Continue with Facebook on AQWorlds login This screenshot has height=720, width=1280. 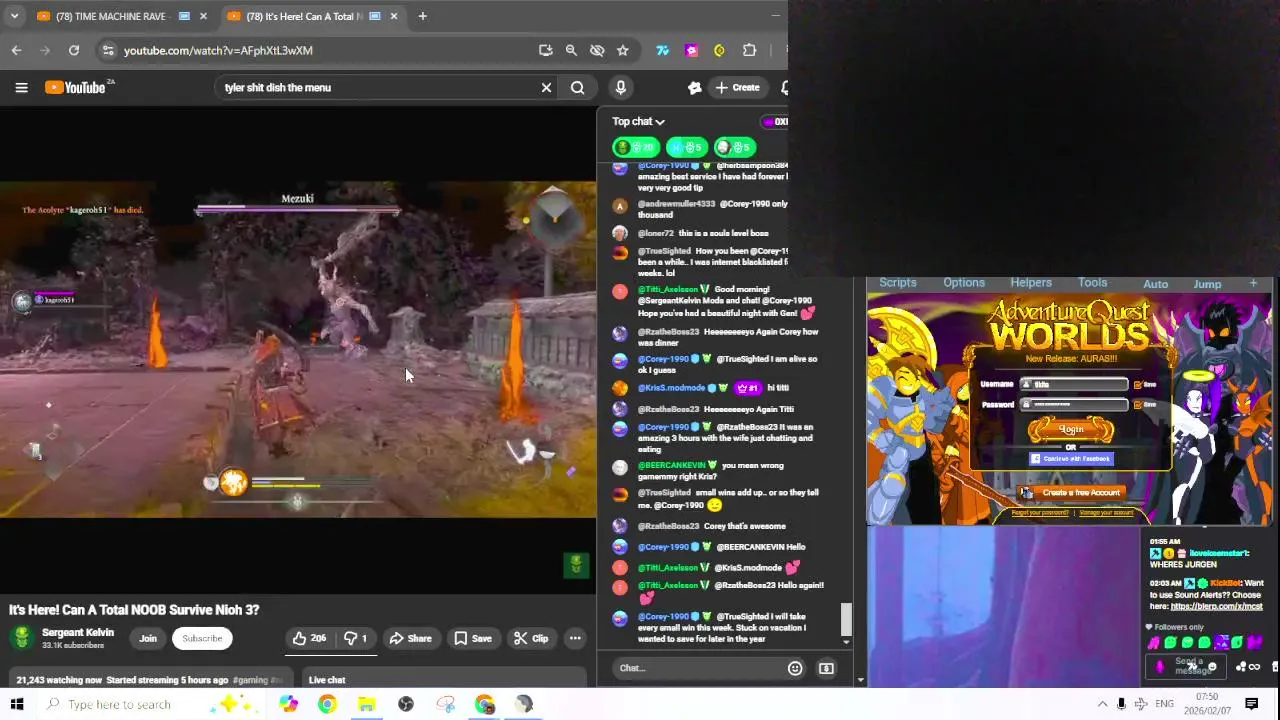(1071, 459)
